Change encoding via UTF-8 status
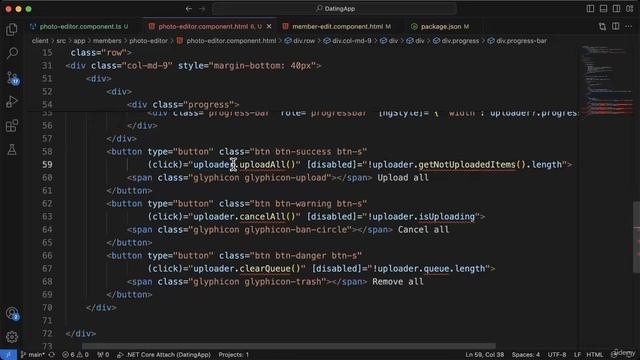This screenshot has width=640, height=360. pyautogui.click(x=557, y=355)
